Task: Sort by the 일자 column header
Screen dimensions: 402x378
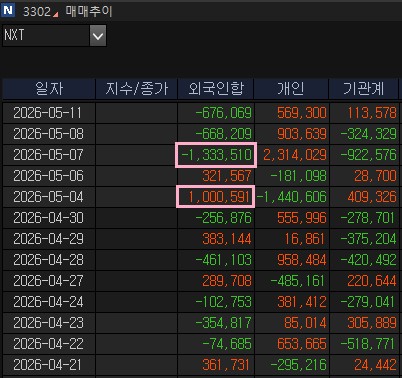Action: pos(49,89)
